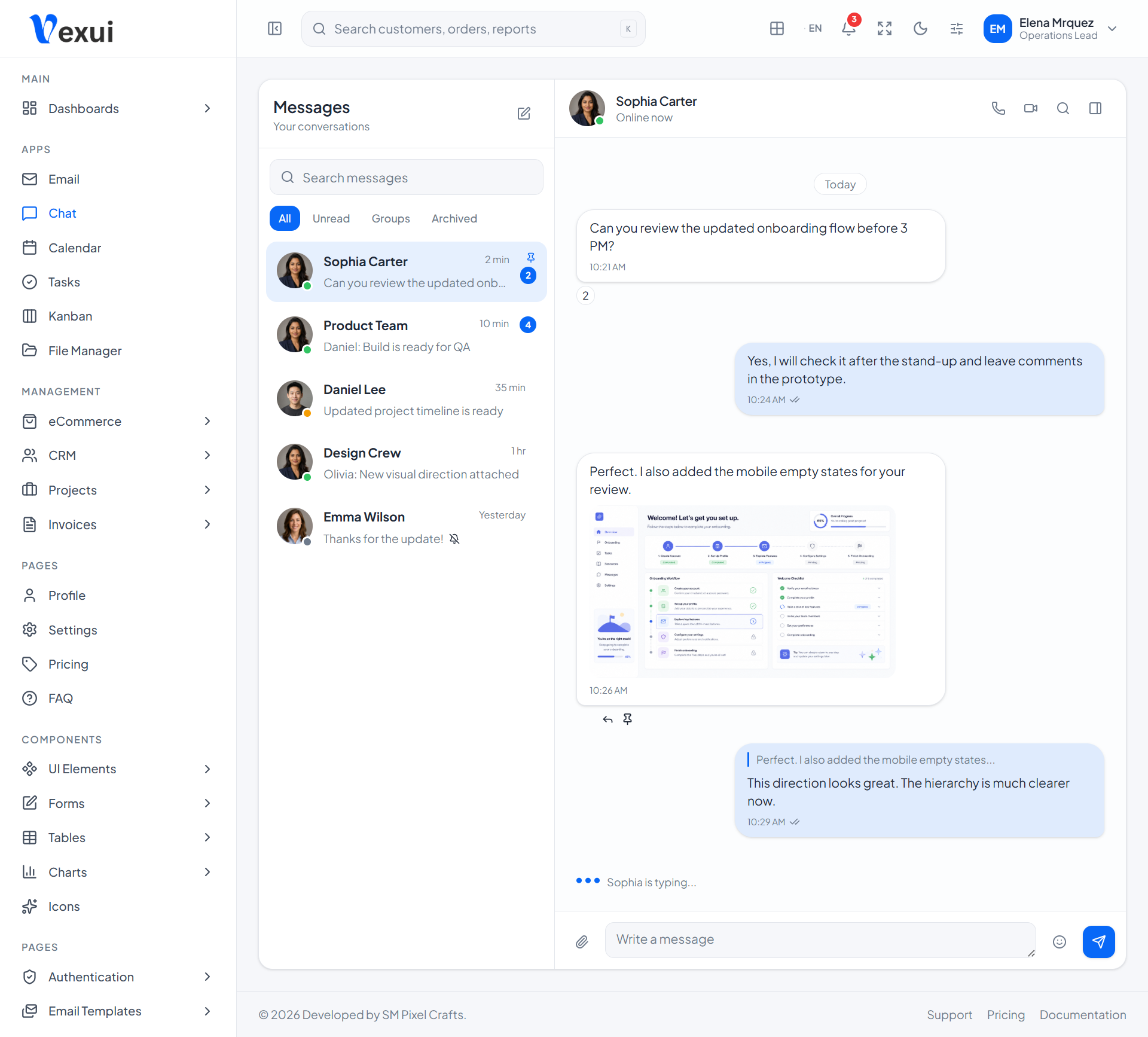Open the Documentation footer link
1148x1037 pixels.
[x=1083, y=1015]
